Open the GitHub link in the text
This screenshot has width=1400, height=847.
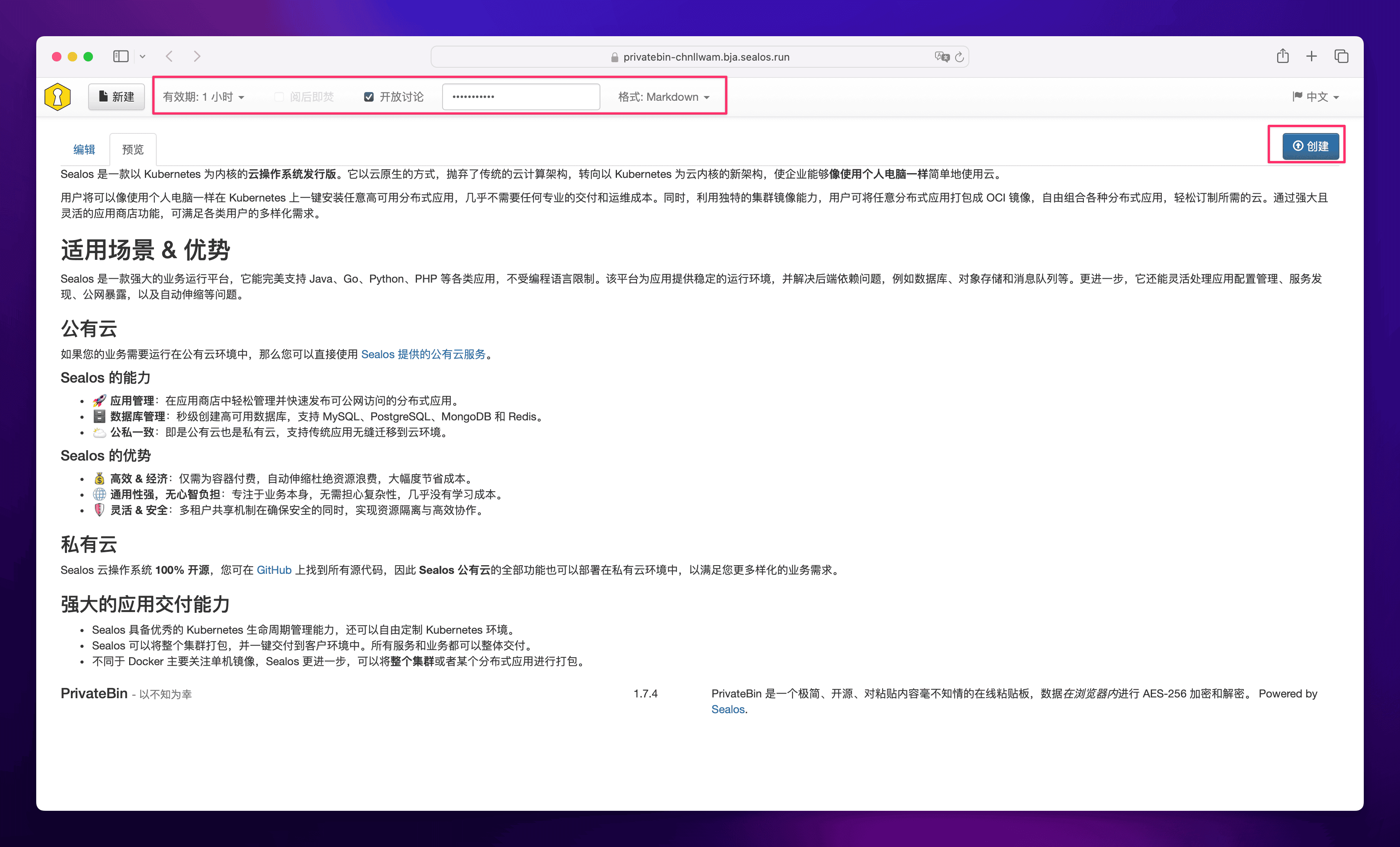pos(274,570)
